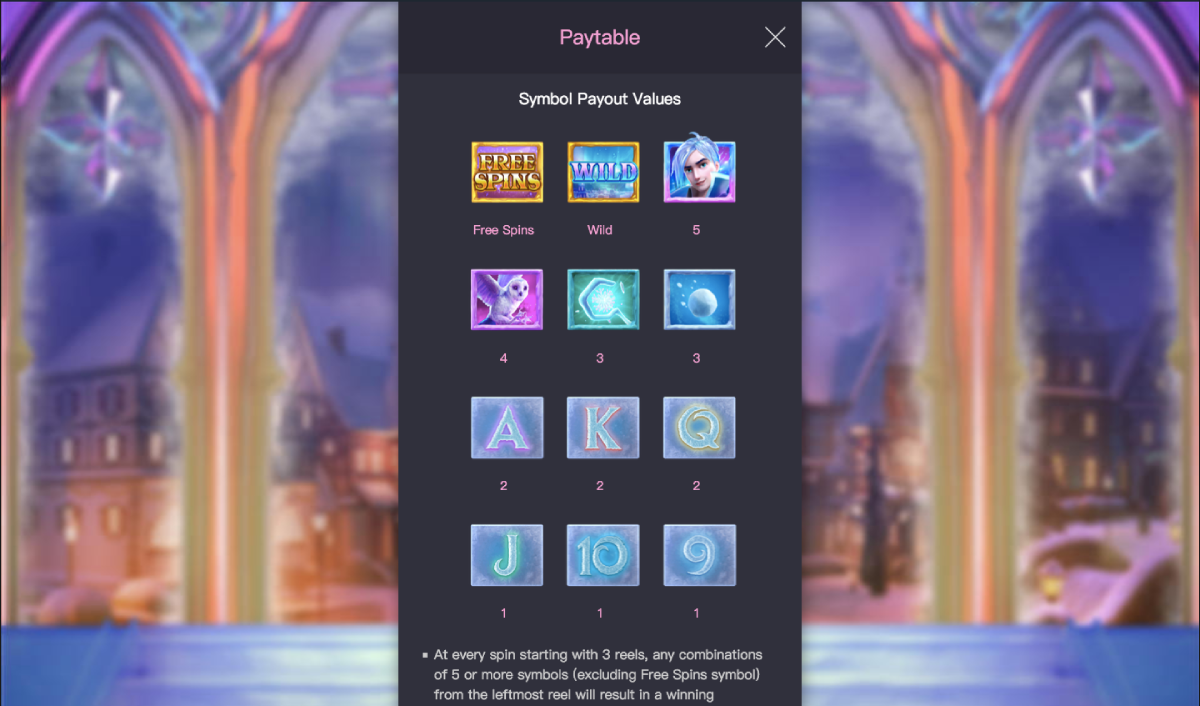1200x706 pixels.
Task: Click the frozen number 9 symbol
Action: coord(699,555)
